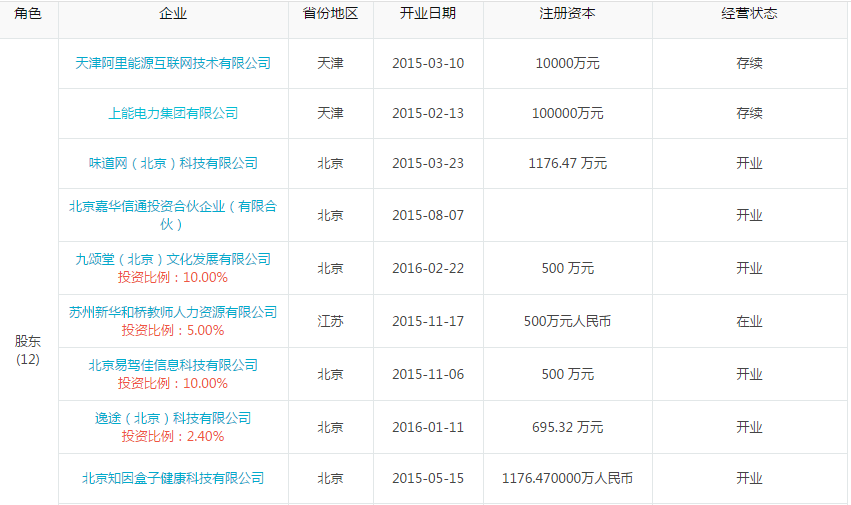This screenshot has width=851, height=505.
Task: Open 九颂堂（北京）文化发展有限公司 link
Action: tap(173, 259)
